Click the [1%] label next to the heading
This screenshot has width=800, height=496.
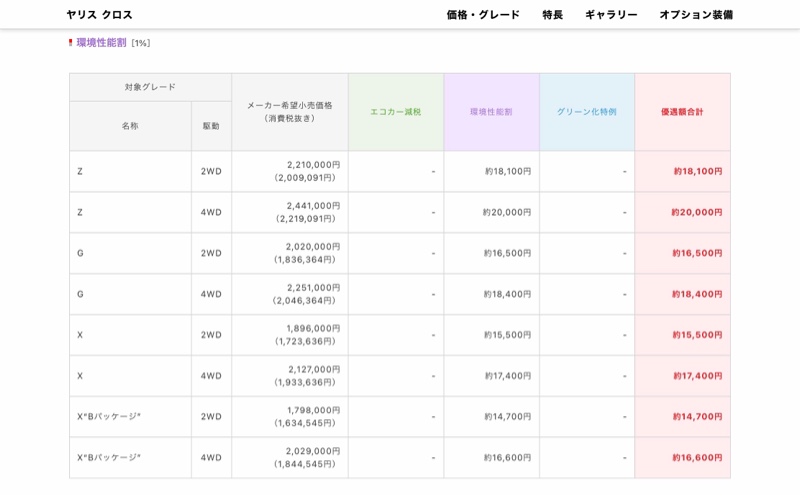click(141, 43)
